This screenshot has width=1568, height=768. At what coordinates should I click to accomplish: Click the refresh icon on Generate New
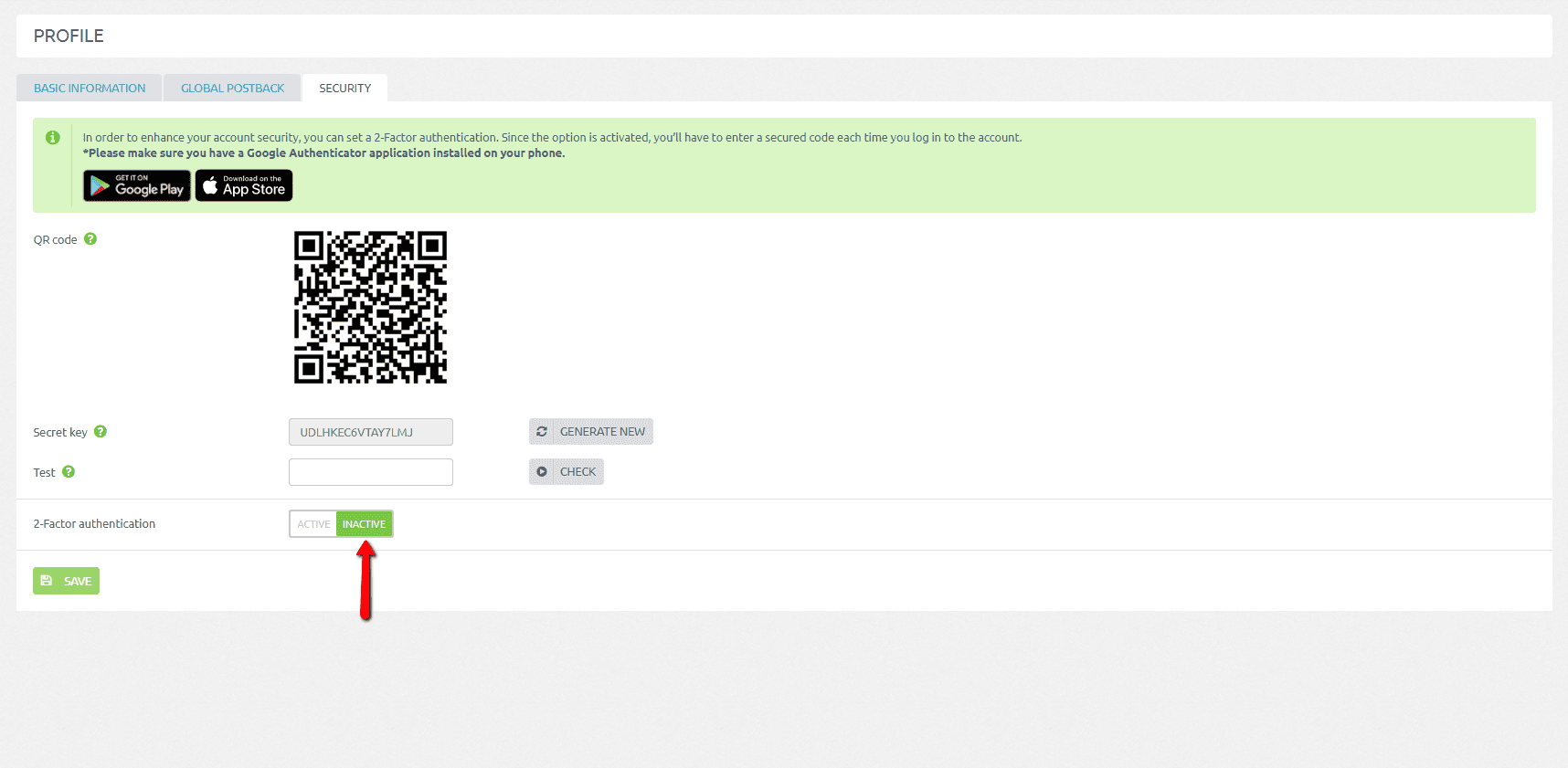pos(542,432)
